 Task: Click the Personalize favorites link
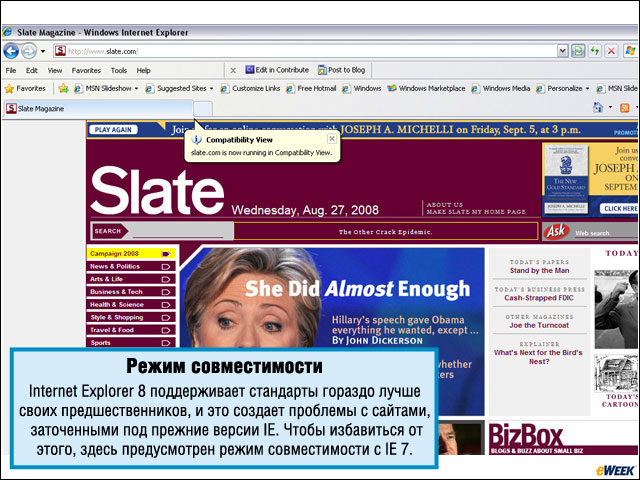click(560, 88)
